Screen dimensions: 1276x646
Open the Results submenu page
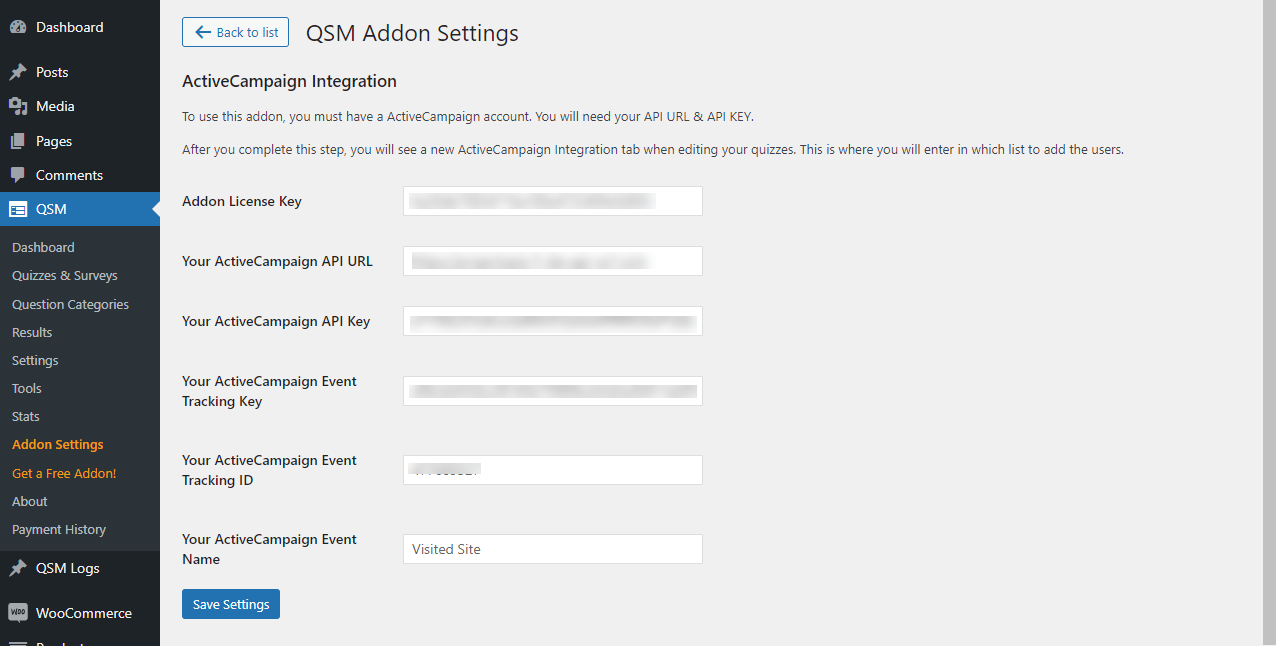point(32,332)
